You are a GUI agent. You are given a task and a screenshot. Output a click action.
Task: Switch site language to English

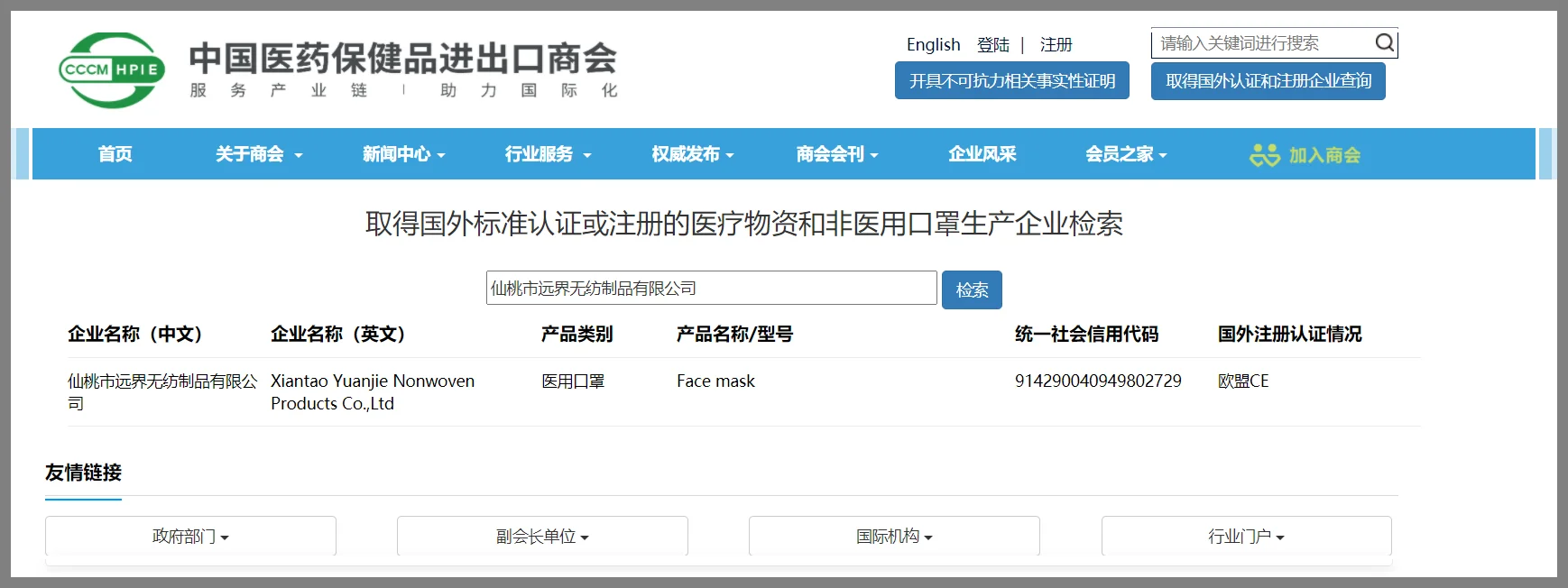tap(933, 44)
